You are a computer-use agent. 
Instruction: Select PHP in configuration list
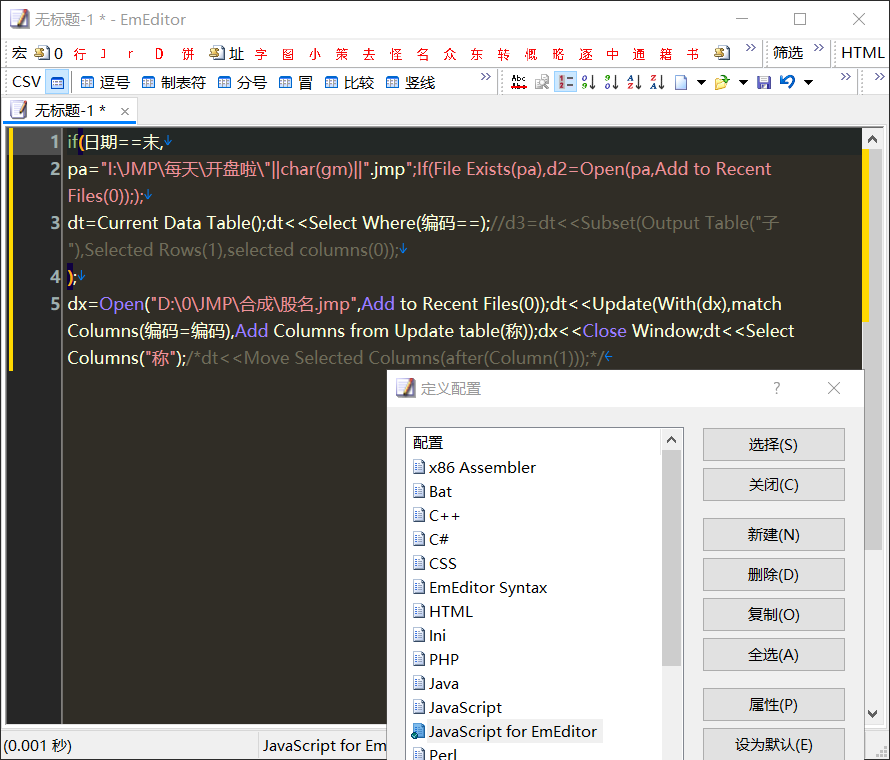click(x=435, y=660)
